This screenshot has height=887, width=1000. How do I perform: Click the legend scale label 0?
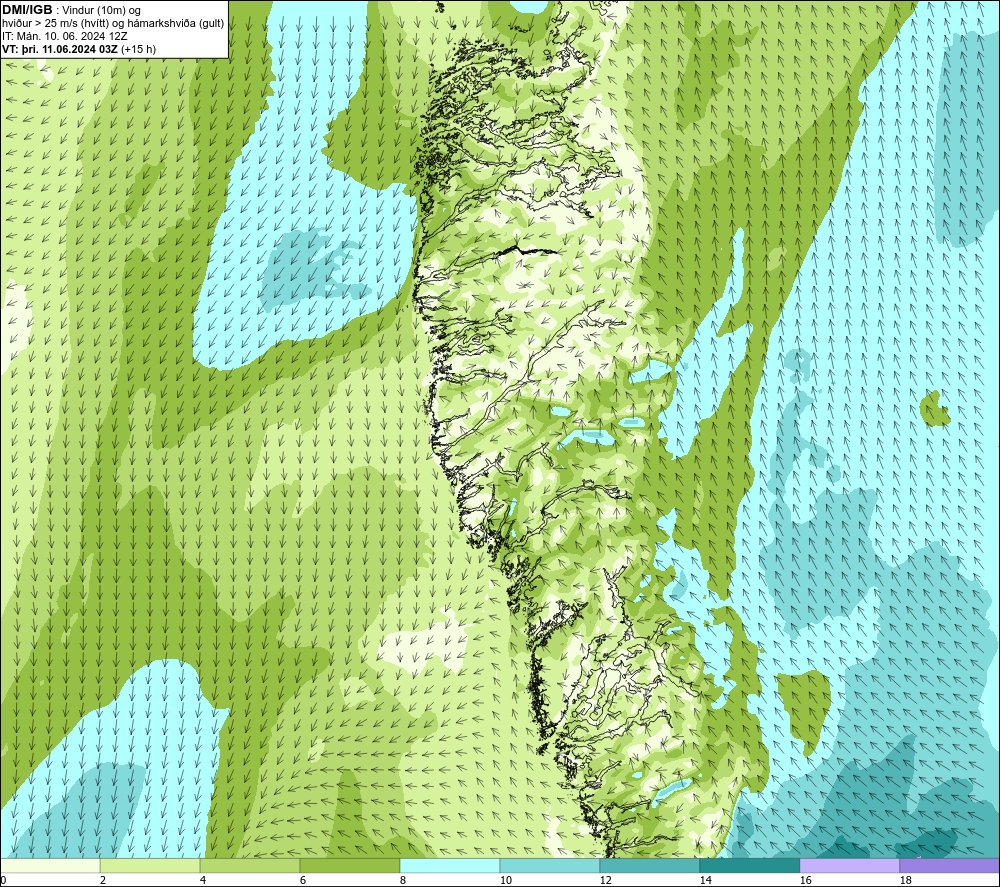click(x=3, y=880)
